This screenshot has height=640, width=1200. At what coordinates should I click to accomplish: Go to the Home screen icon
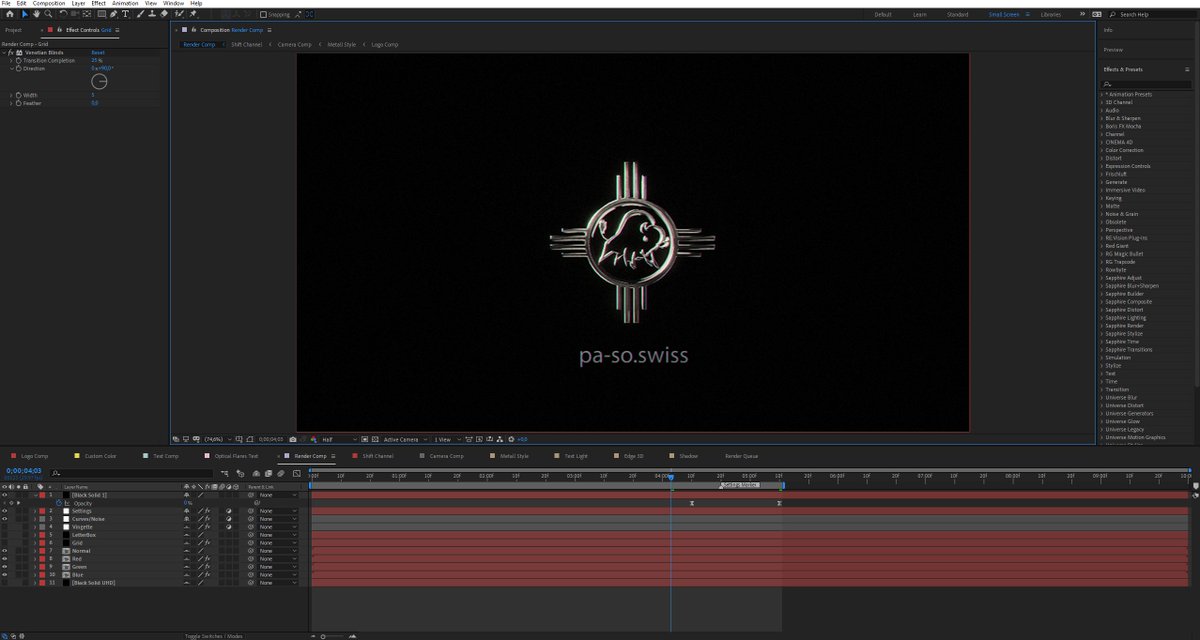[10, 14]
